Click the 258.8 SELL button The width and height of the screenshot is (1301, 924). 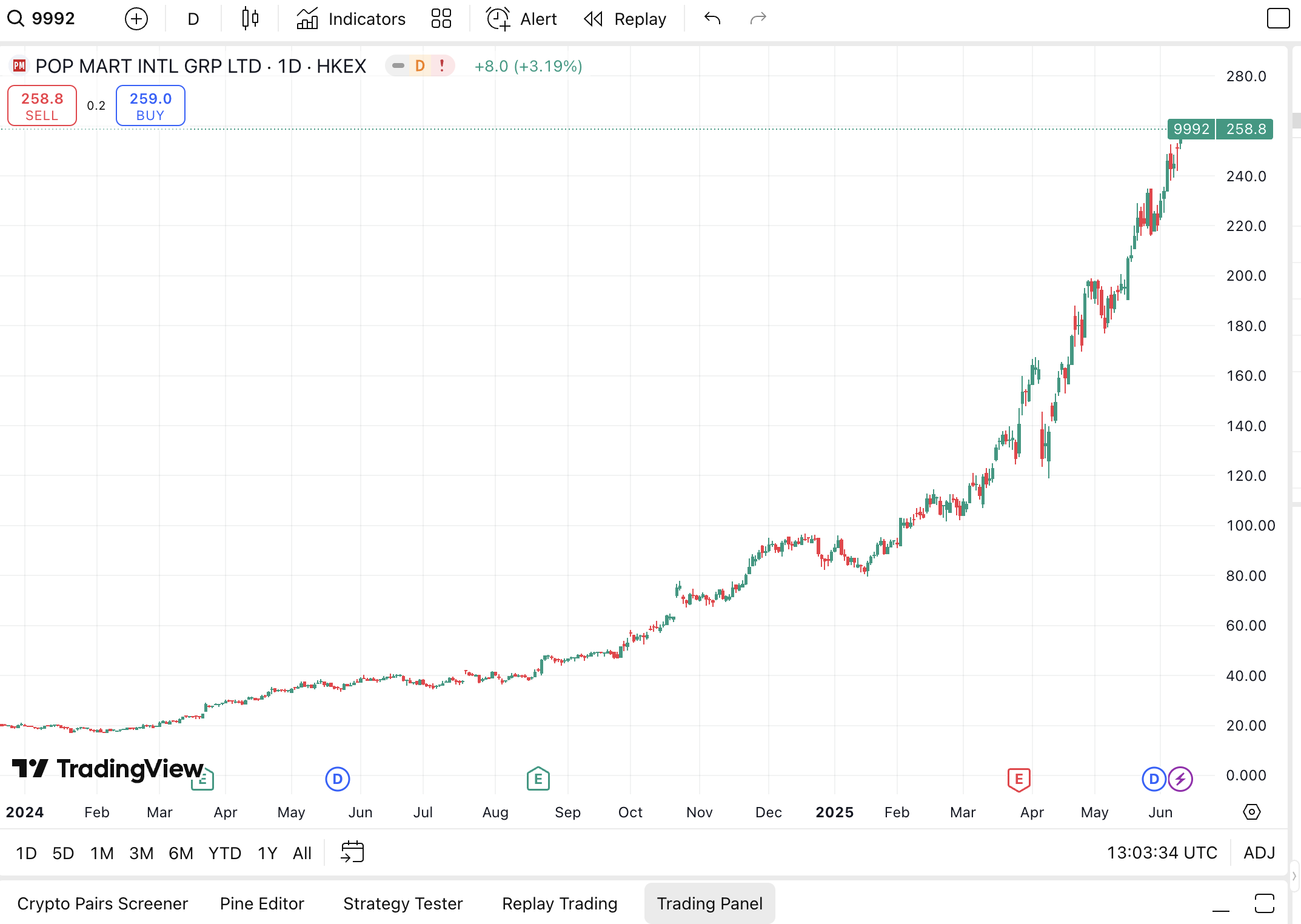point(42,106)
